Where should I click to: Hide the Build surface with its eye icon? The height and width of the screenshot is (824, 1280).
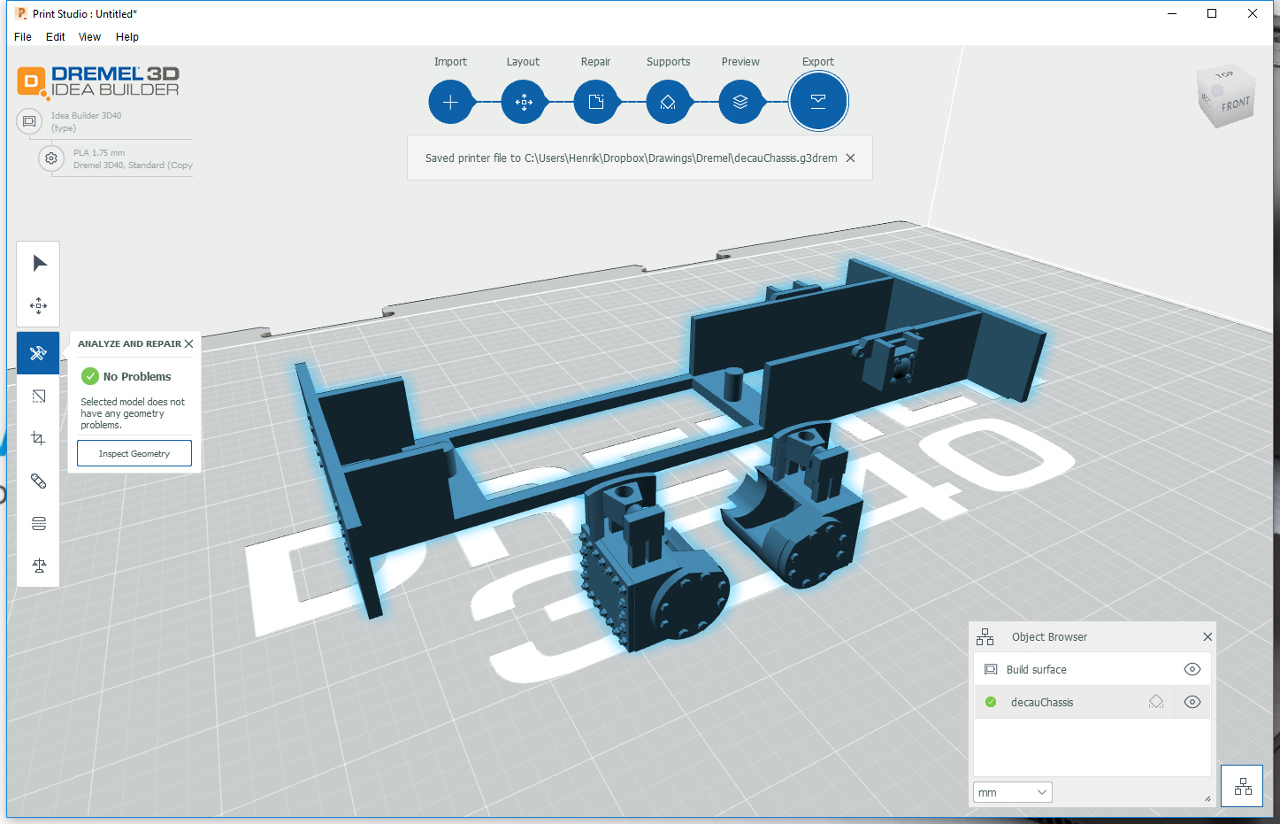point(1192,670)
